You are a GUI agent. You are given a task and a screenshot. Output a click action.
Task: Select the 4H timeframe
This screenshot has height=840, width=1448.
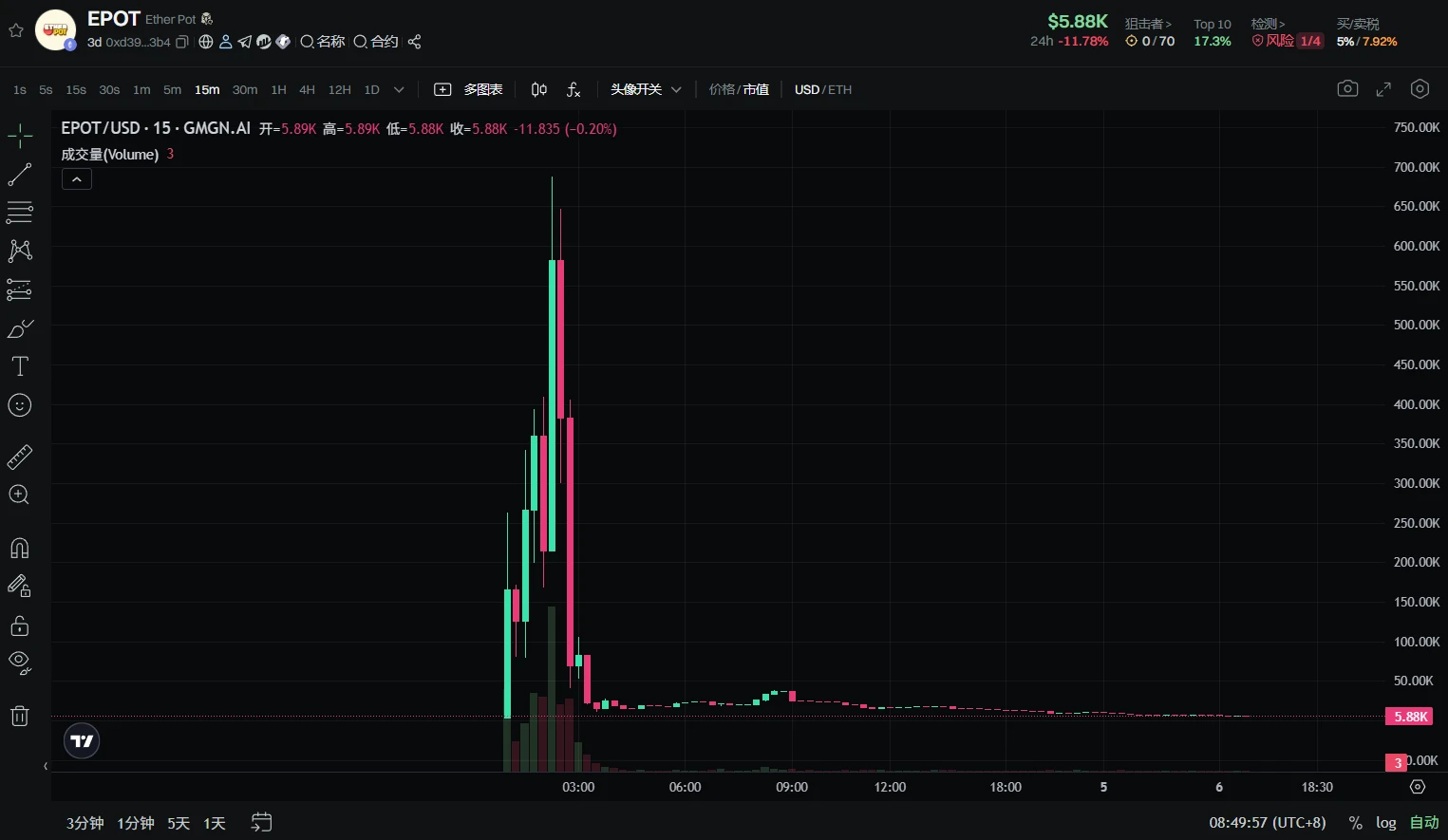pos(307,90)
